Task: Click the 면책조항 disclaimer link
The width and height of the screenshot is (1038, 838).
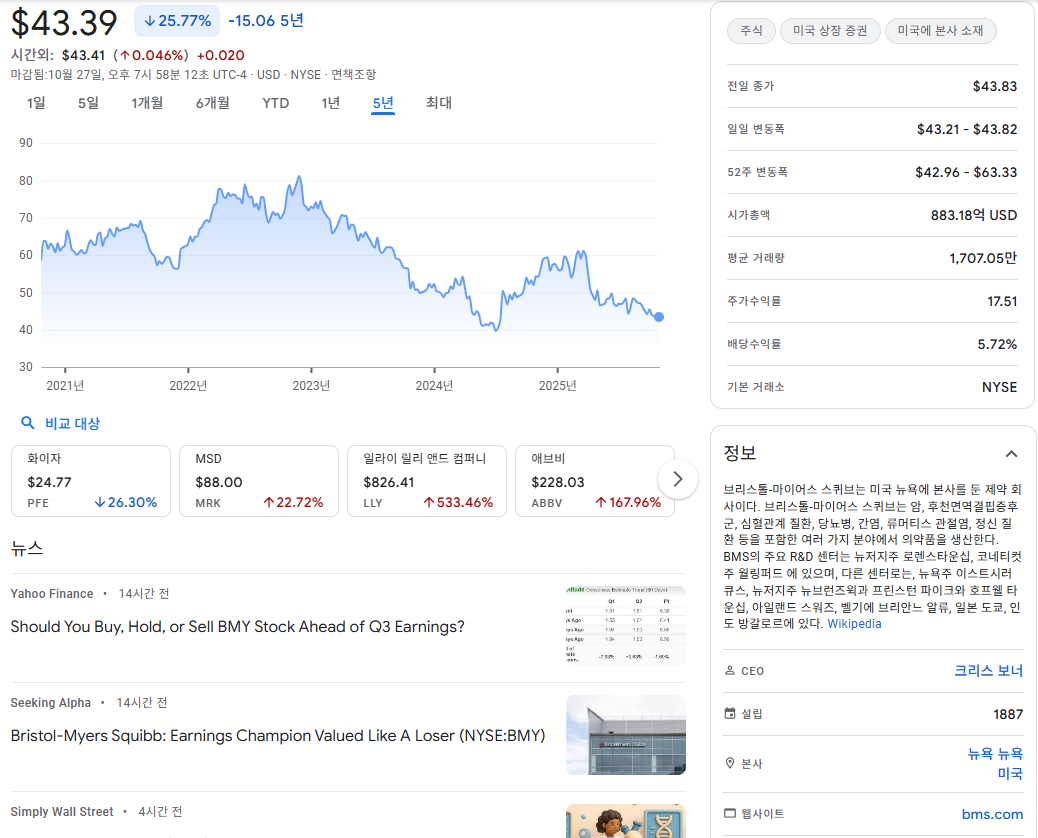Action: pyautogui.click(x=354, y=75)
